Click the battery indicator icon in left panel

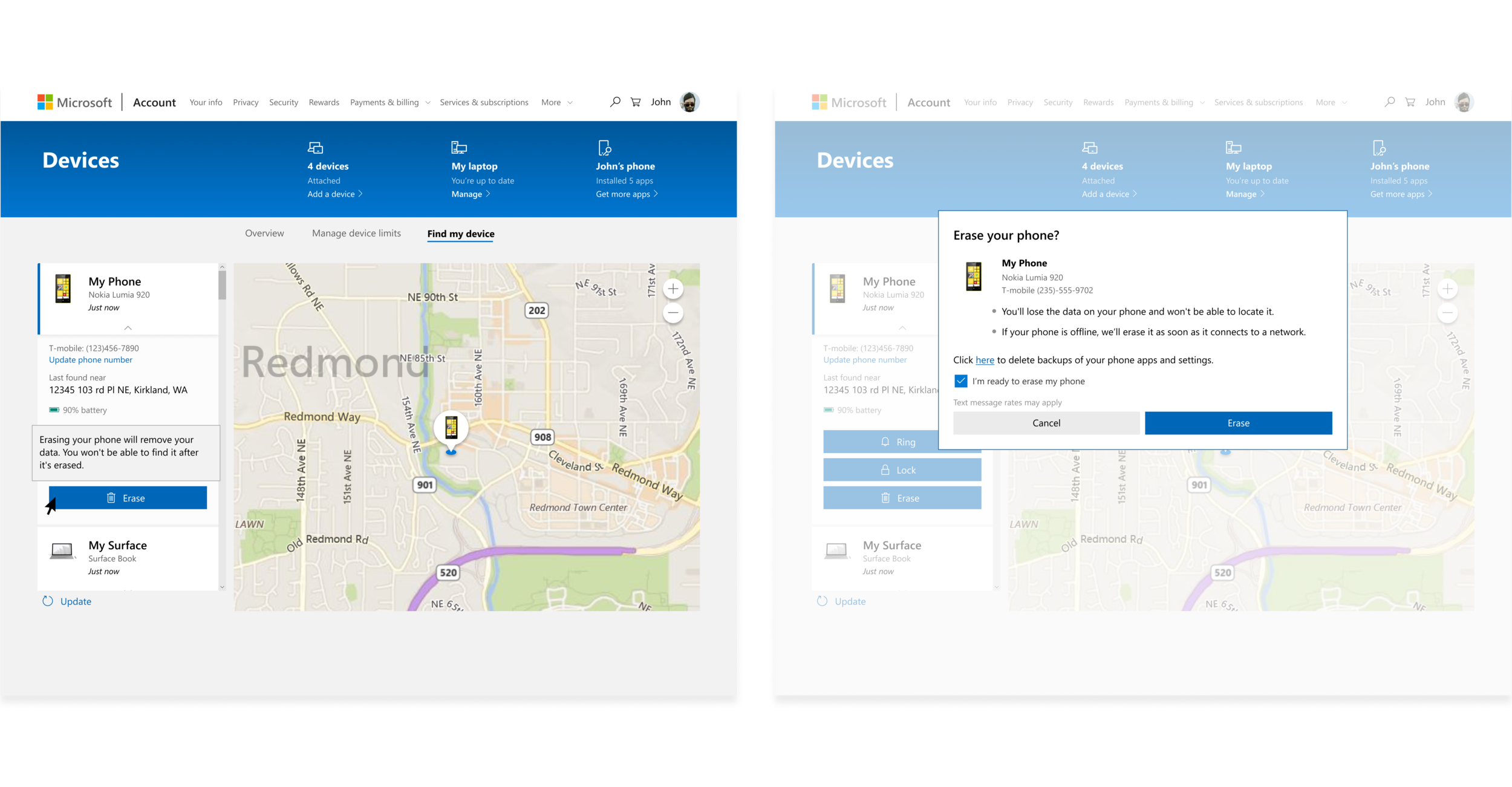click(54, 410)
